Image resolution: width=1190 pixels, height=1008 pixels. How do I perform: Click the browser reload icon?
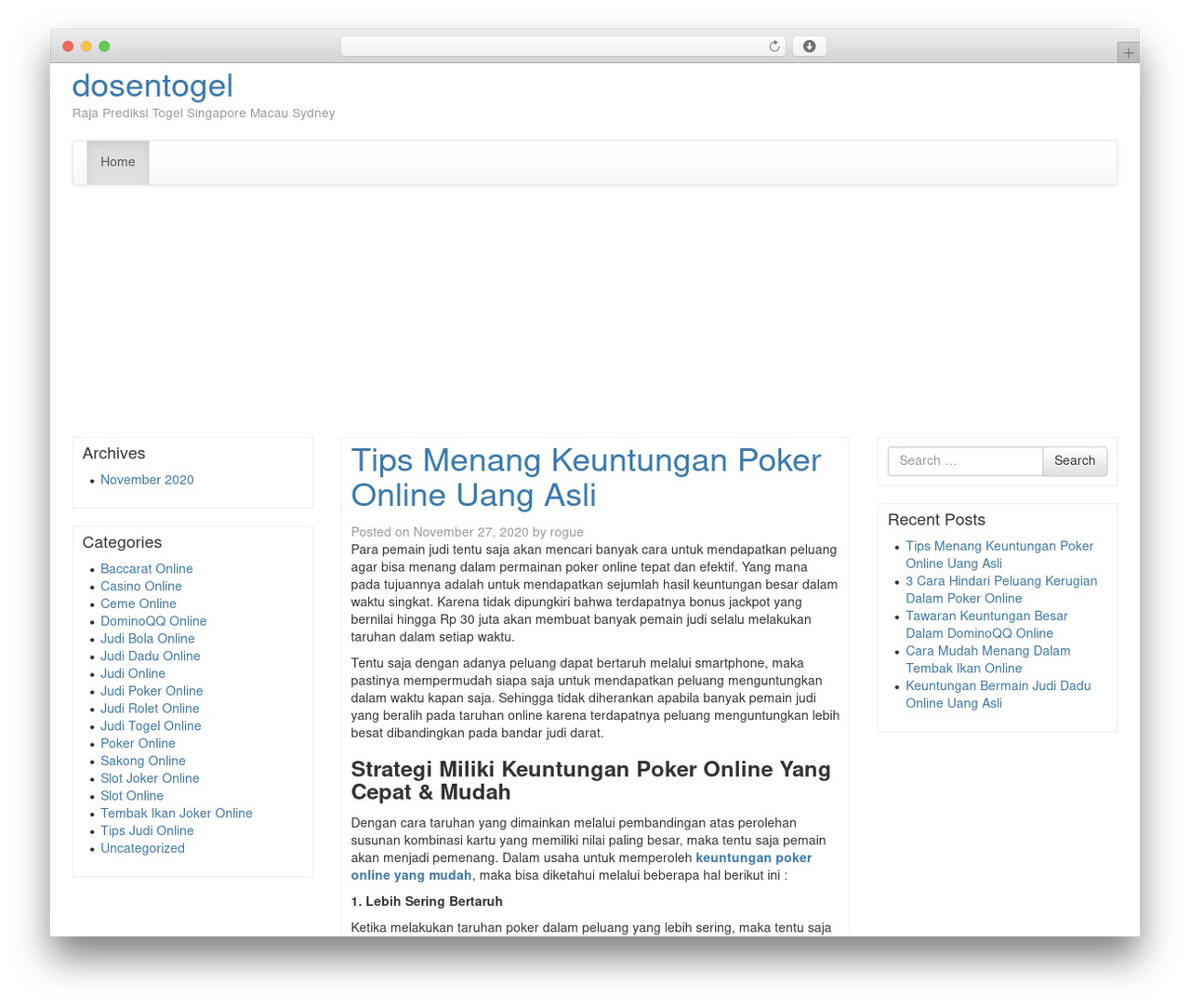(773, 46)
